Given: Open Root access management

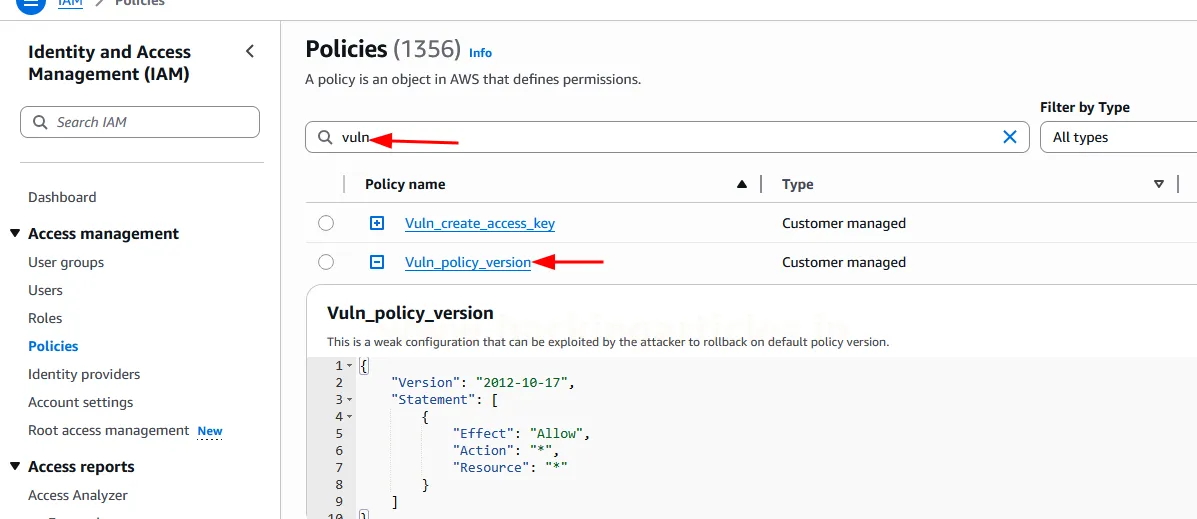Looking at the screenshot, I should 108,430.
